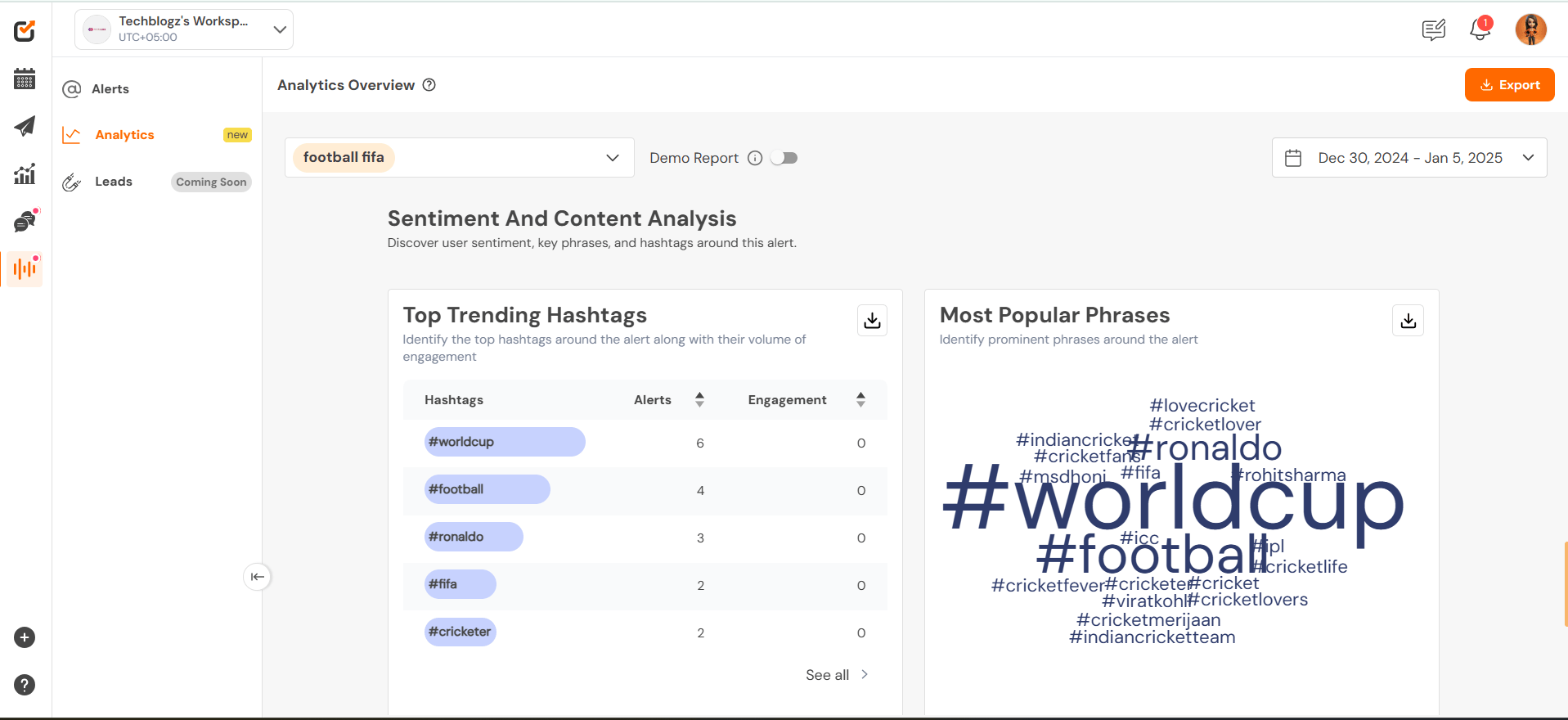Viewport: 1568px width, 720px height.
Task: Sort hashtags by Engagement column
Action: (860, 399)
